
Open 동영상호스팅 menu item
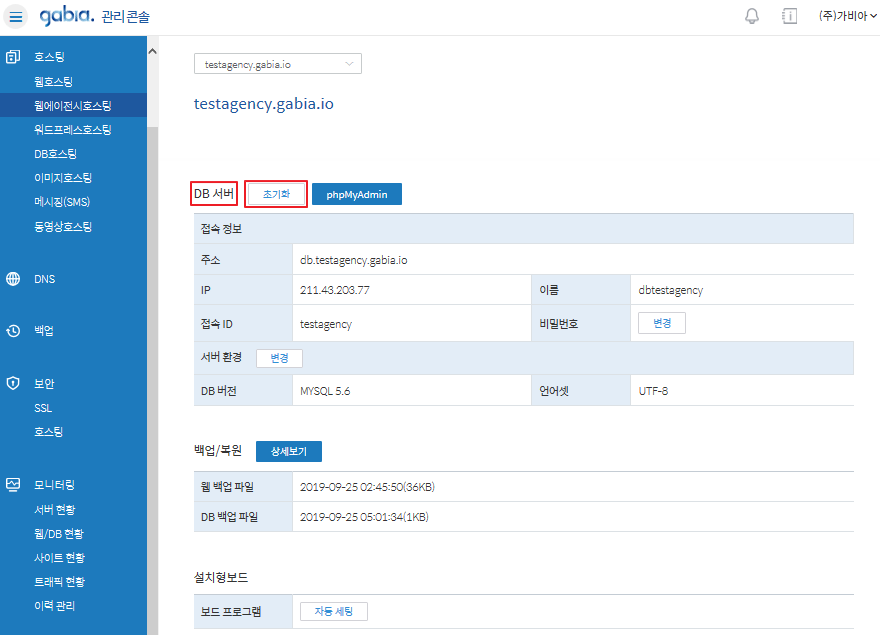[63, 227]
